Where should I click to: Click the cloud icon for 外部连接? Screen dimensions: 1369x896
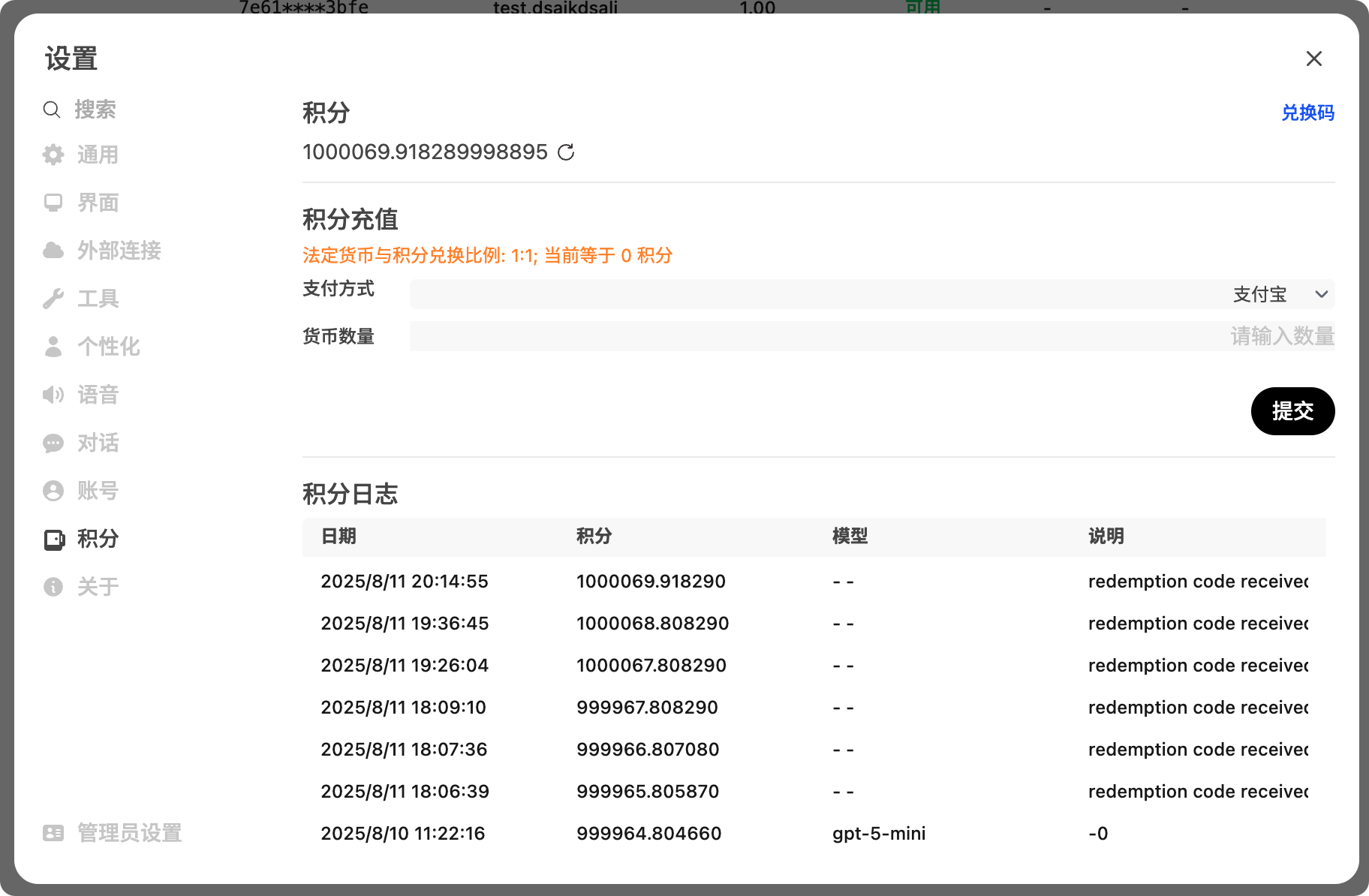click(53, 251)
